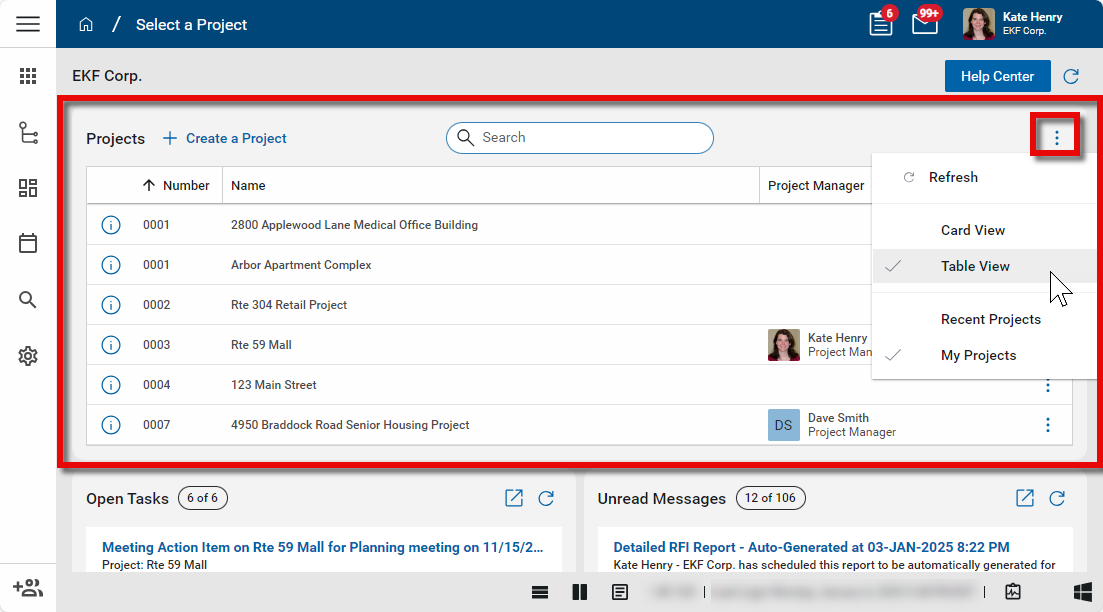Click the Help Center button
The width and height of the screenshot is (1103, 612).
point(997,76)
